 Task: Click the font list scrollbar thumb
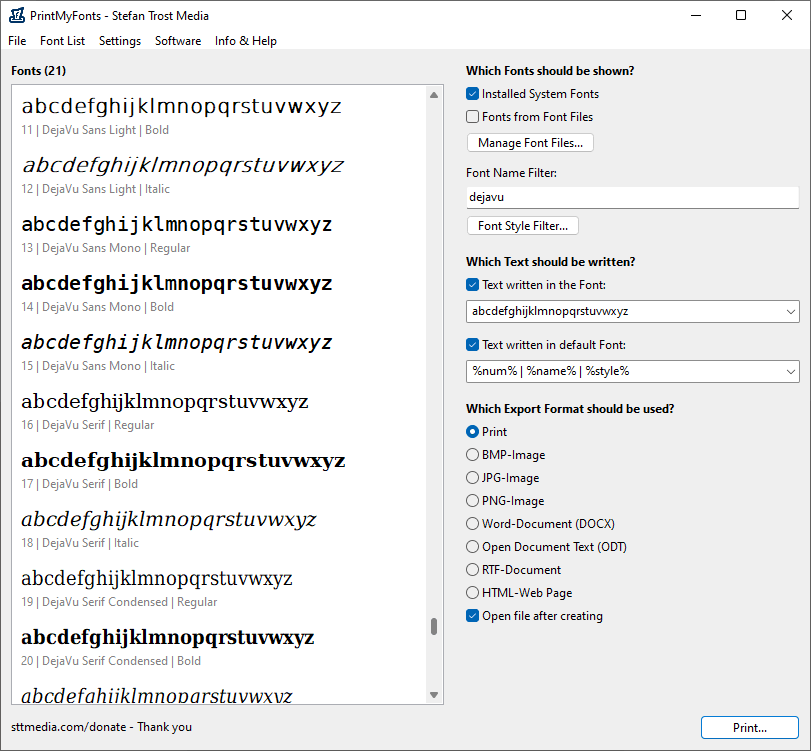[x=434, y=626]
